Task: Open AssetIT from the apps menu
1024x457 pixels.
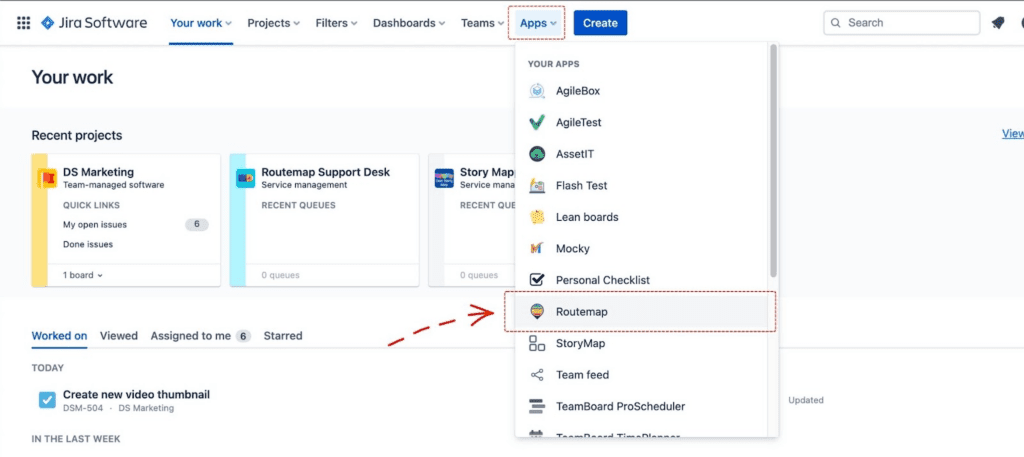Action: click(640, 154)
